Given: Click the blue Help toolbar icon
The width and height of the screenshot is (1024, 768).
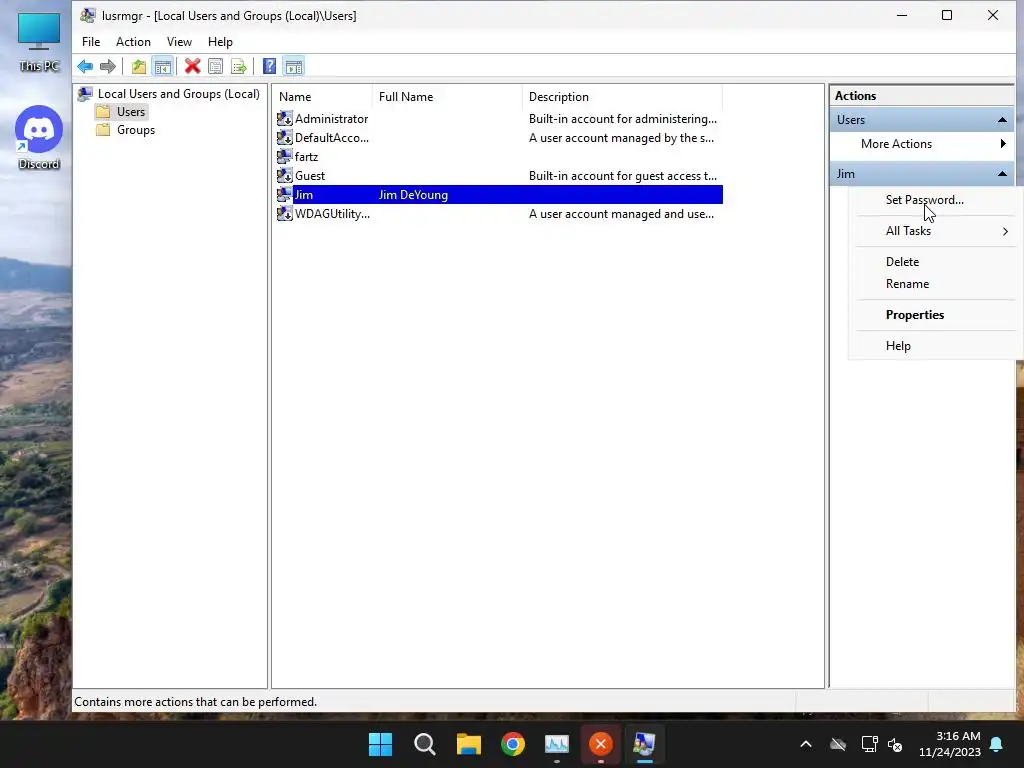Looking at the screenshot, I should coord(269,66).
